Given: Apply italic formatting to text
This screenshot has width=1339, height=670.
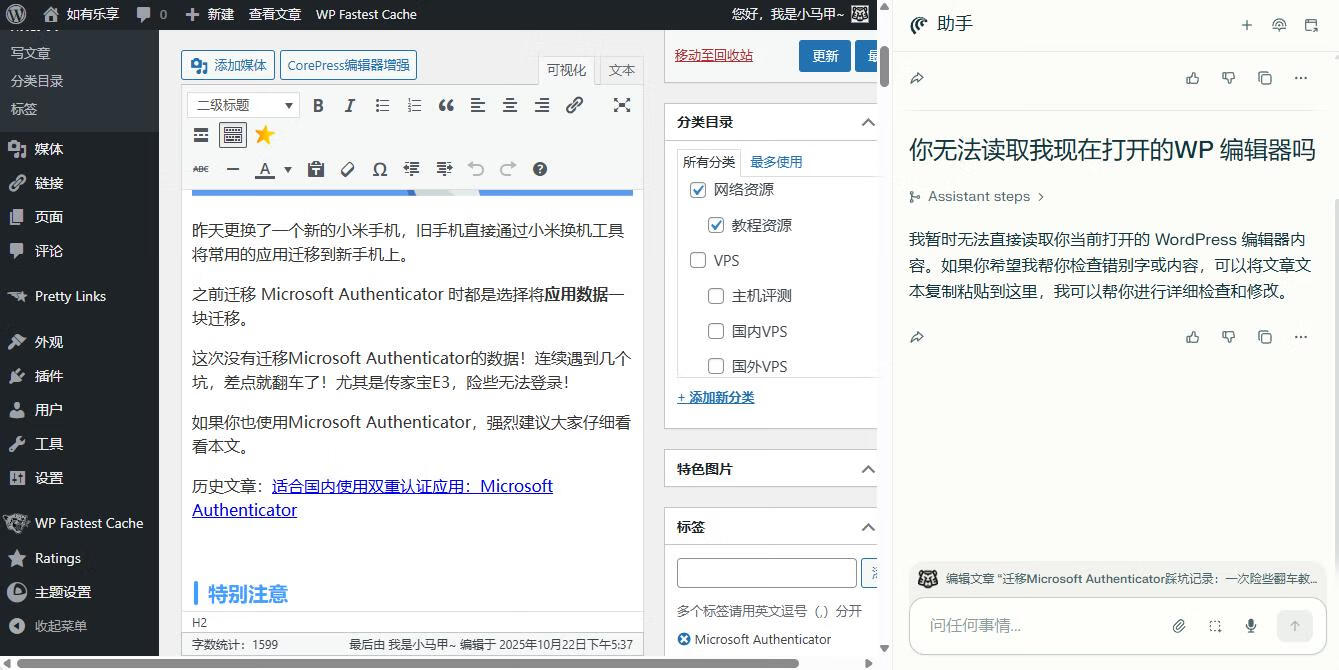Looking at the screenshot, I should [350, 105].
